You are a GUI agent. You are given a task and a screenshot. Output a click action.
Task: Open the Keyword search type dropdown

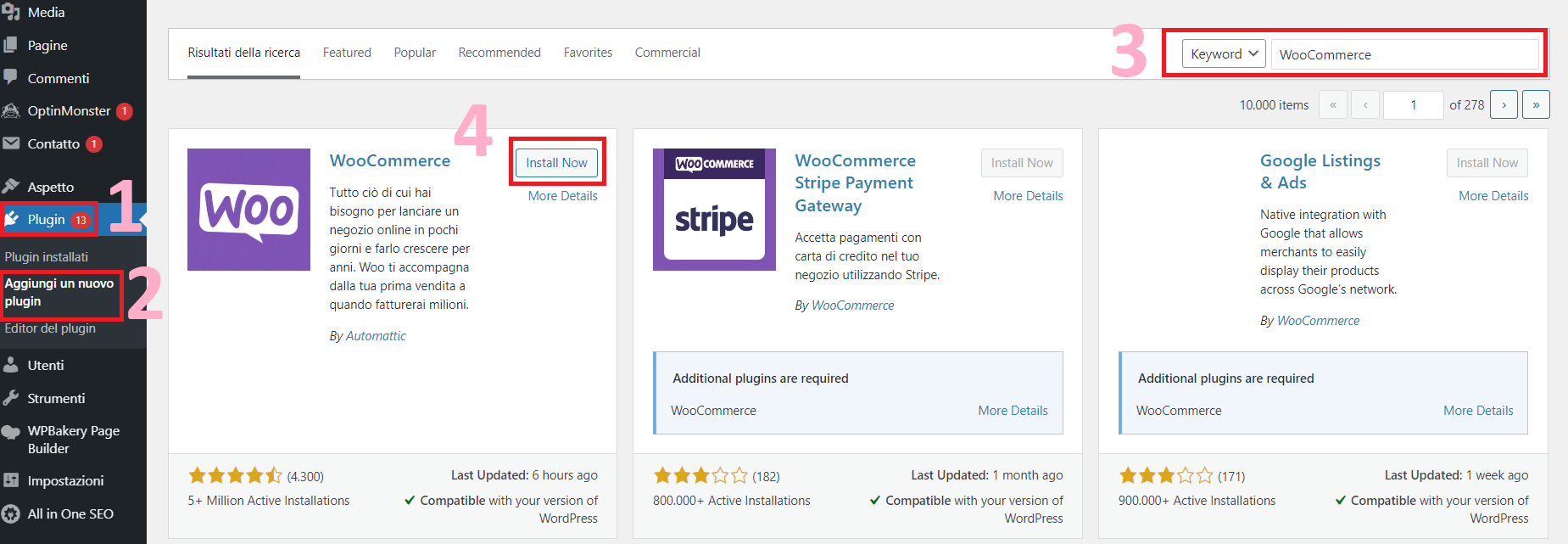click(1224, 53)
